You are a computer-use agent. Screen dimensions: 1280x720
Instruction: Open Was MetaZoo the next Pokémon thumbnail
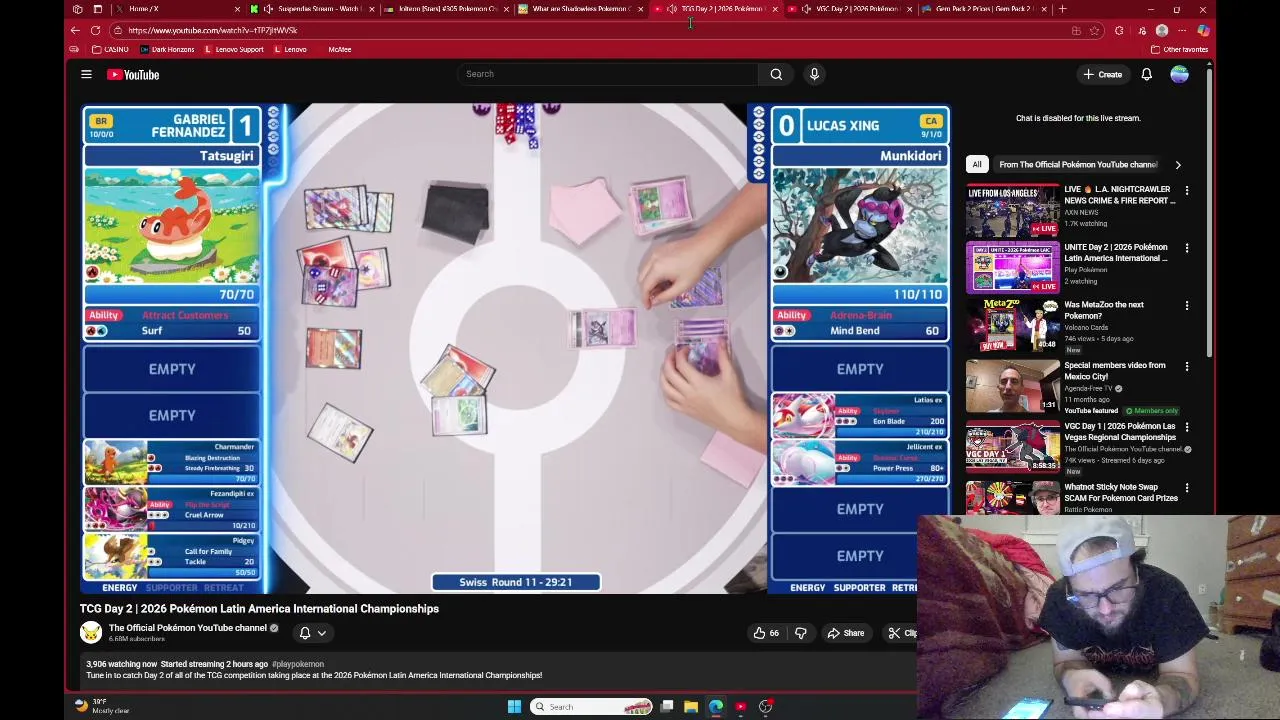point(1012,326)
